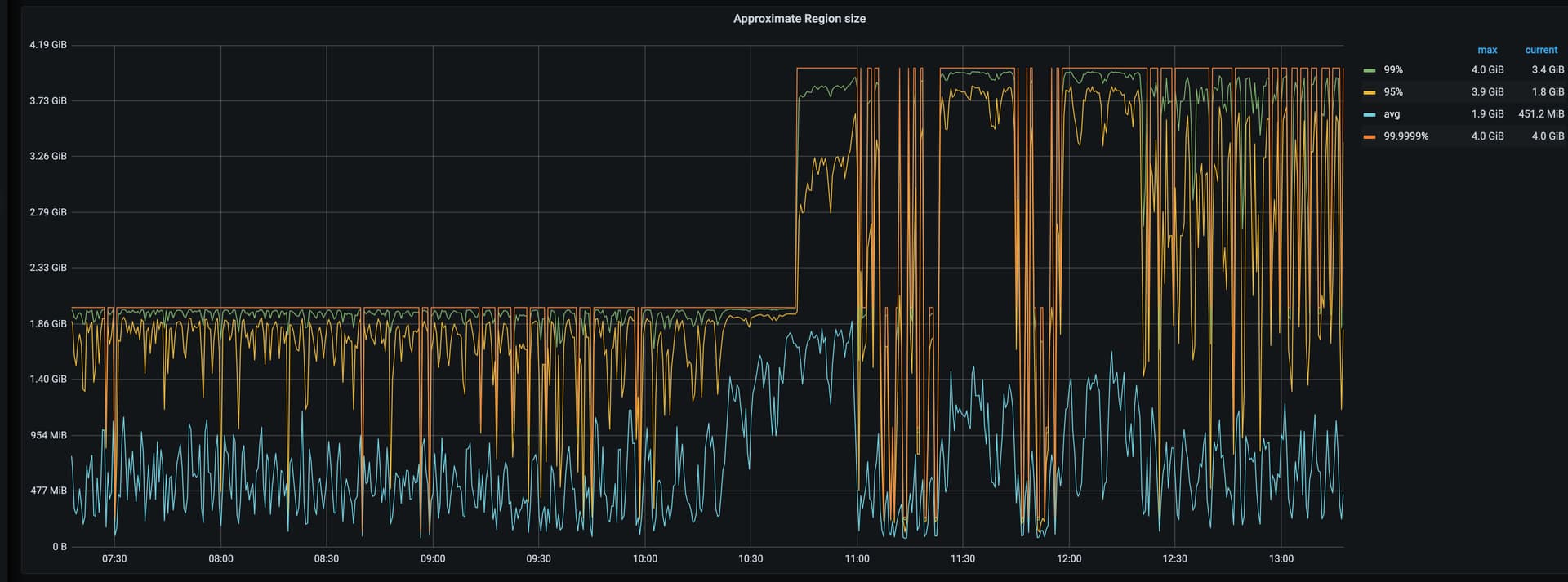Click current value 3.4 GiB for 99%

[1548, 70]
